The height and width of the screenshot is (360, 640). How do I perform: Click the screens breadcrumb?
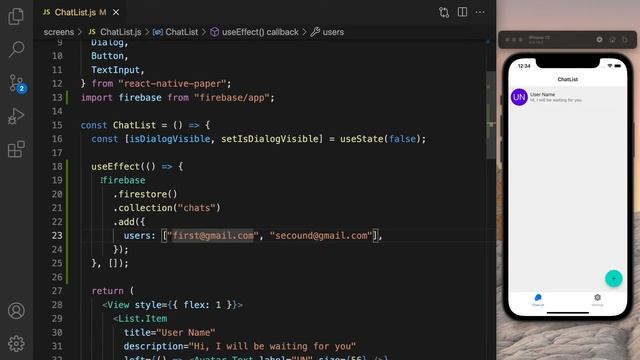point(59,32)
